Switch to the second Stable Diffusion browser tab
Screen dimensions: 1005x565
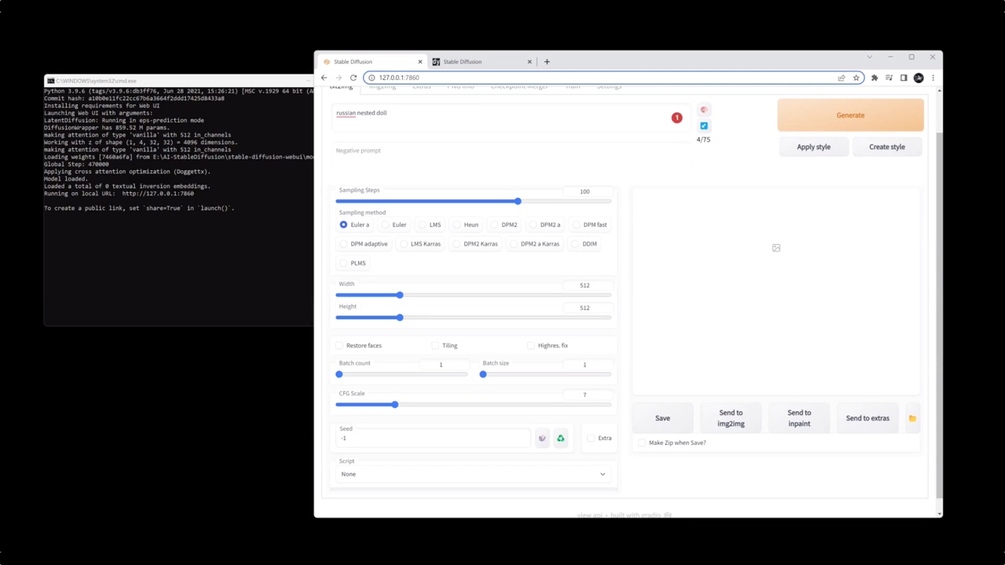pos(482,61)
